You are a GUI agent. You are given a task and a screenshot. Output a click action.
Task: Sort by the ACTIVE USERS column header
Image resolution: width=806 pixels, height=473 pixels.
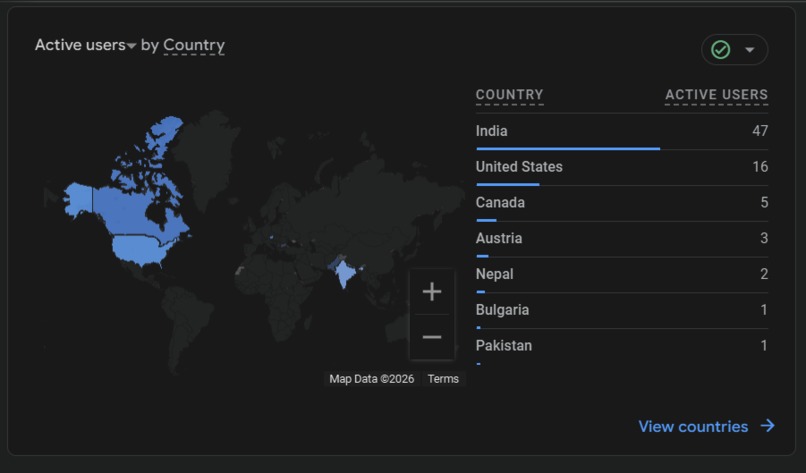pos(716,95)
